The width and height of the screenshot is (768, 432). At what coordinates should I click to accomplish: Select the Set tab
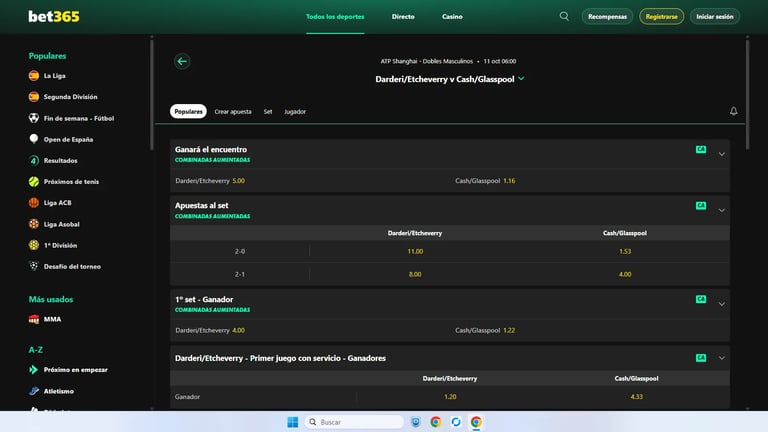267,112
